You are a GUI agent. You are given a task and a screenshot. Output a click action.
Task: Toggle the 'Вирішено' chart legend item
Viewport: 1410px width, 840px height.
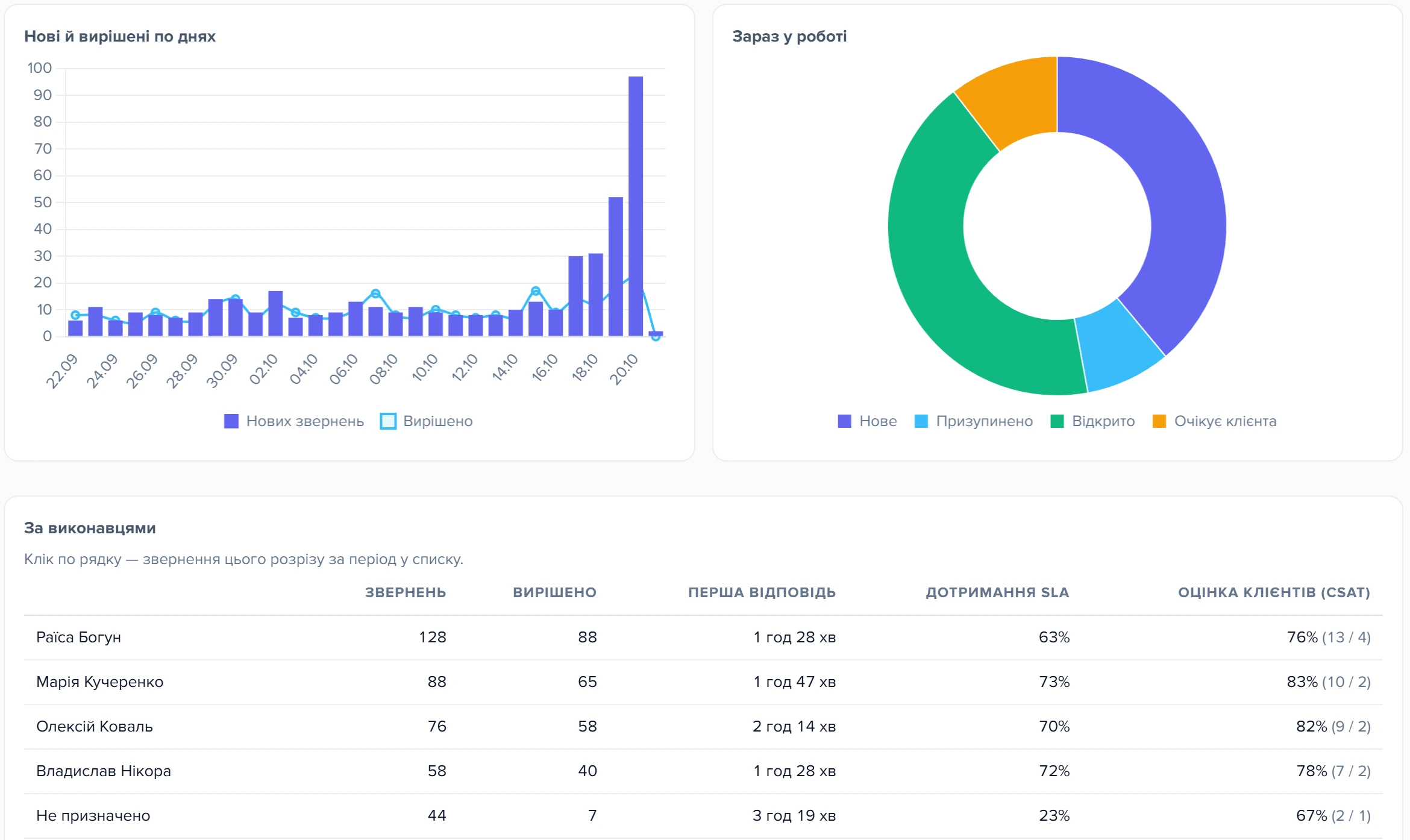click(427, 421)
